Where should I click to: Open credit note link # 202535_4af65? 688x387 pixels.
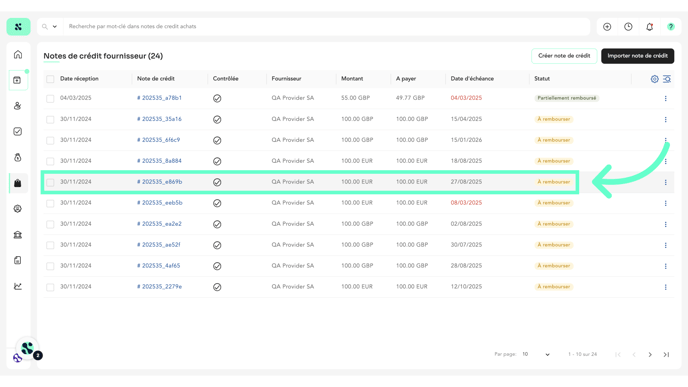coord(158,265)
